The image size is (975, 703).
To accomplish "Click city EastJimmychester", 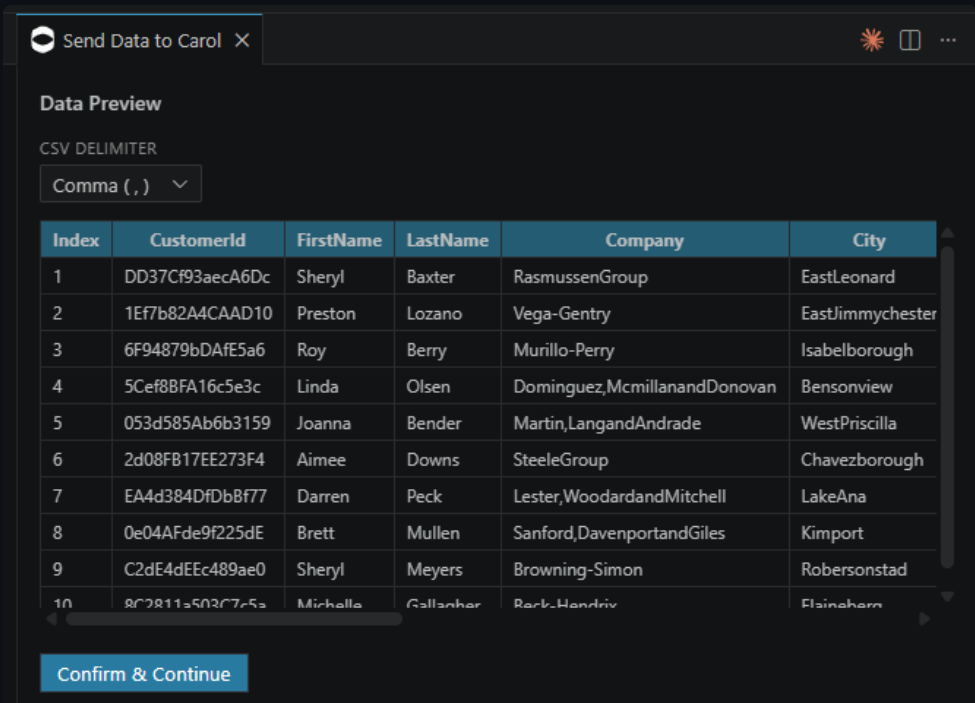I will 869,314.
